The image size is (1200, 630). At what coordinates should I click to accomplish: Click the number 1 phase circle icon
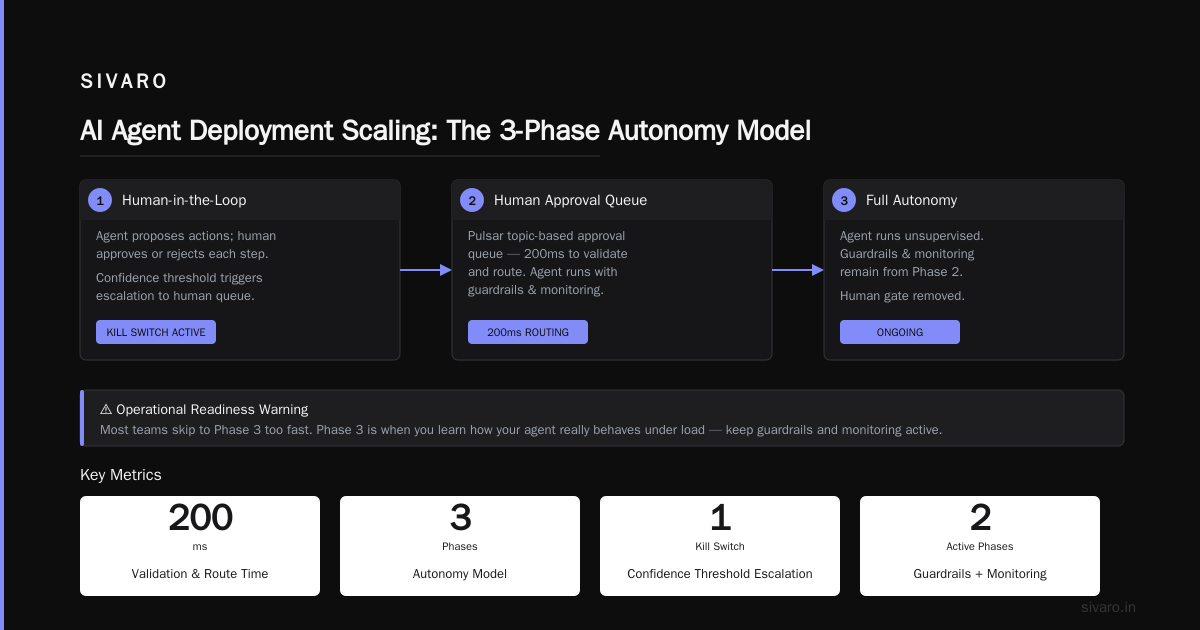click(x=100, y=200)
